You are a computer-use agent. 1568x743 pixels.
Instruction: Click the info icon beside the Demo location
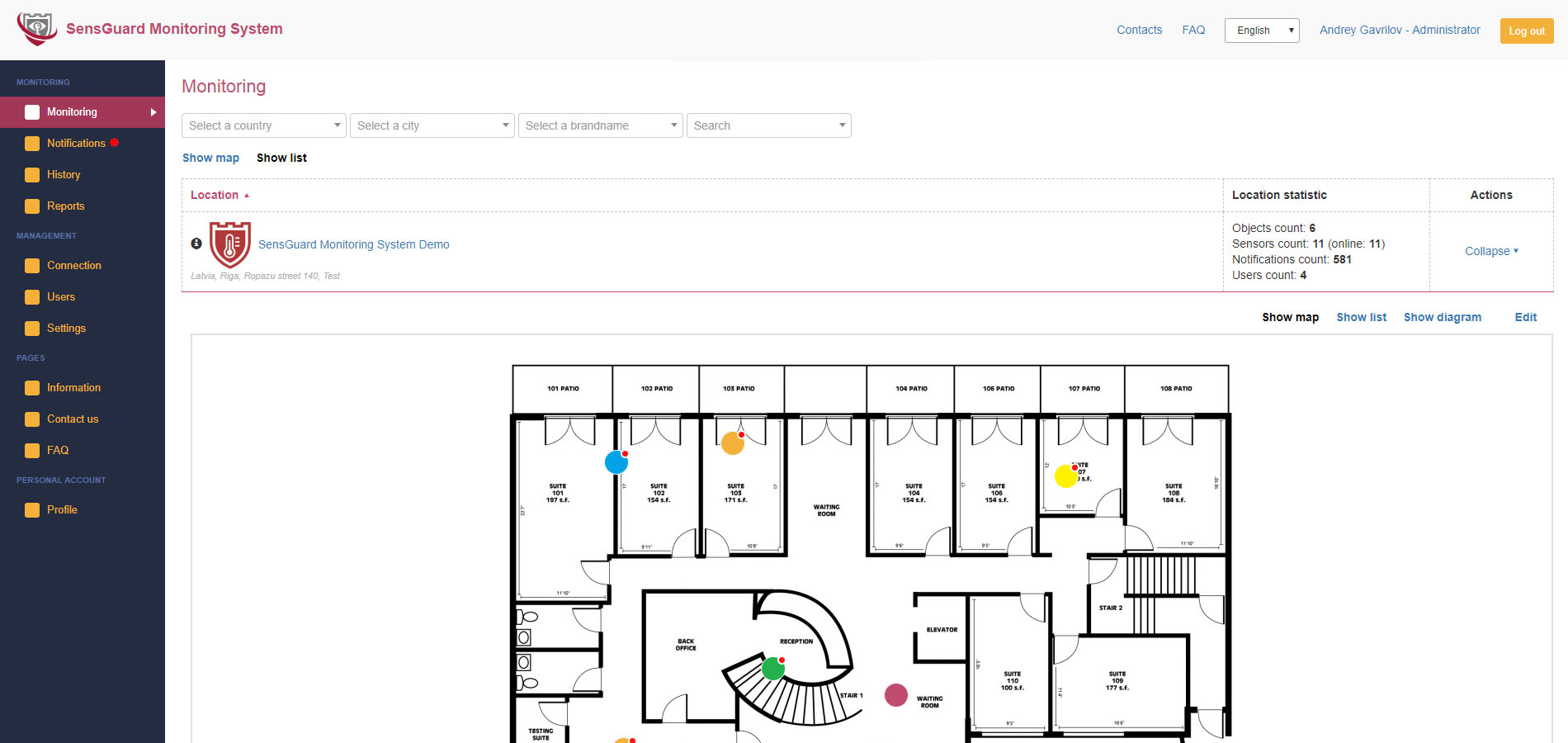[196, 244]
